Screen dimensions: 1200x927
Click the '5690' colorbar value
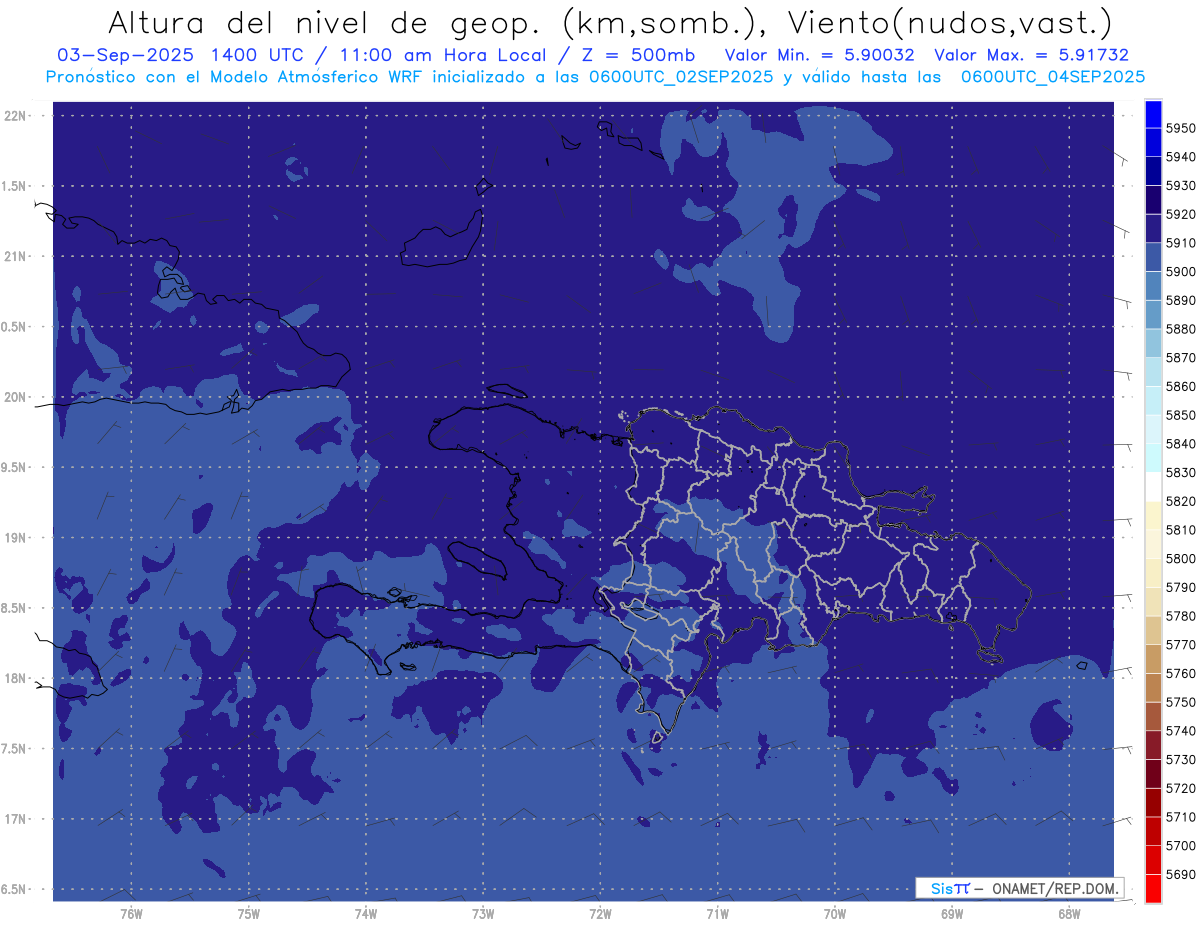point(1181,874)
